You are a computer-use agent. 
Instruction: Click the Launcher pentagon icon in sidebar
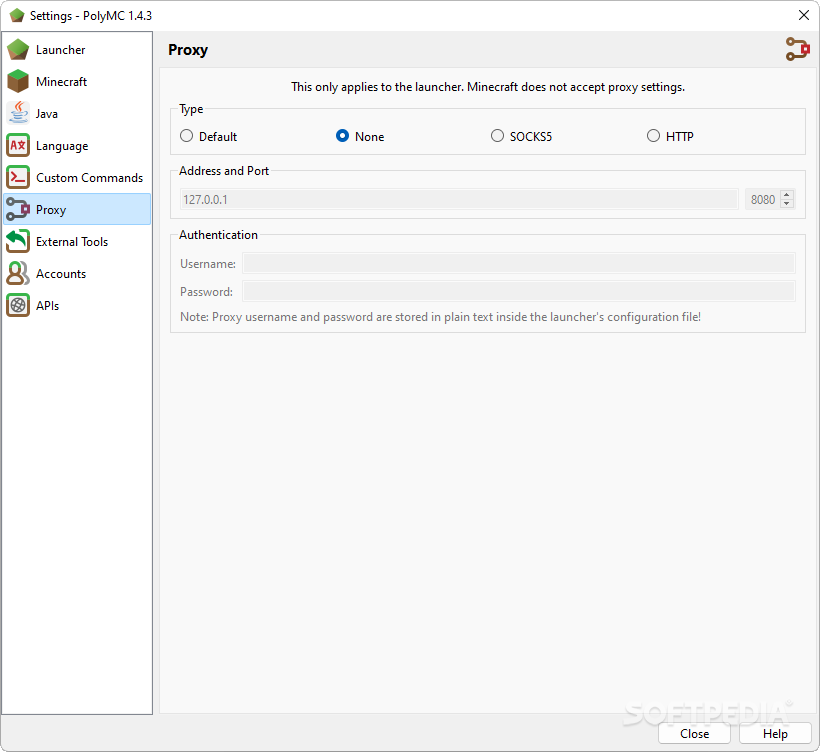coord(18,50)
